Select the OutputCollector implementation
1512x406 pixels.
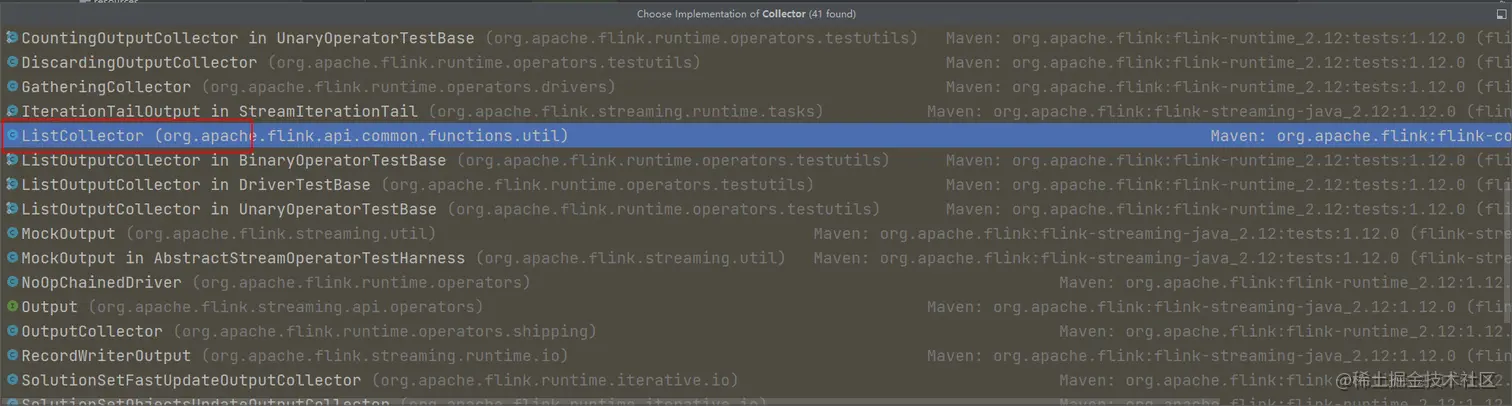coord(756,331)
